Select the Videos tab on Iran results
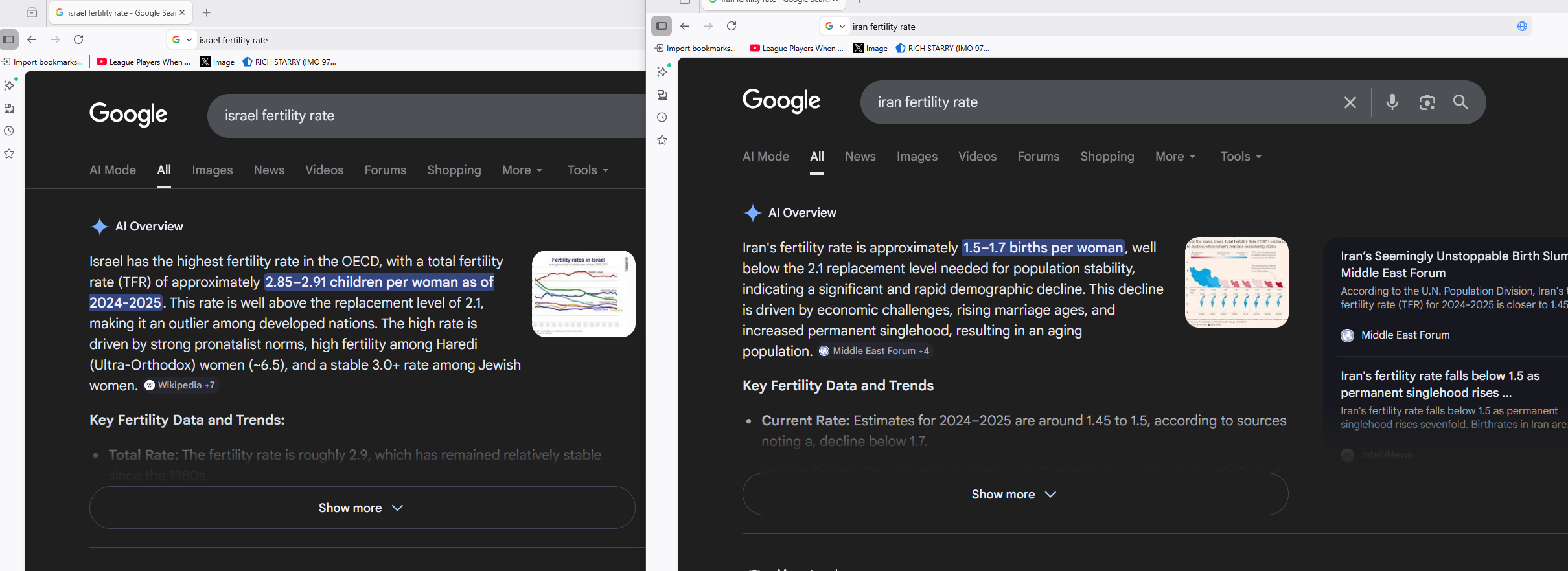This screenshot has height=571, width=1568. coord(978,157)
